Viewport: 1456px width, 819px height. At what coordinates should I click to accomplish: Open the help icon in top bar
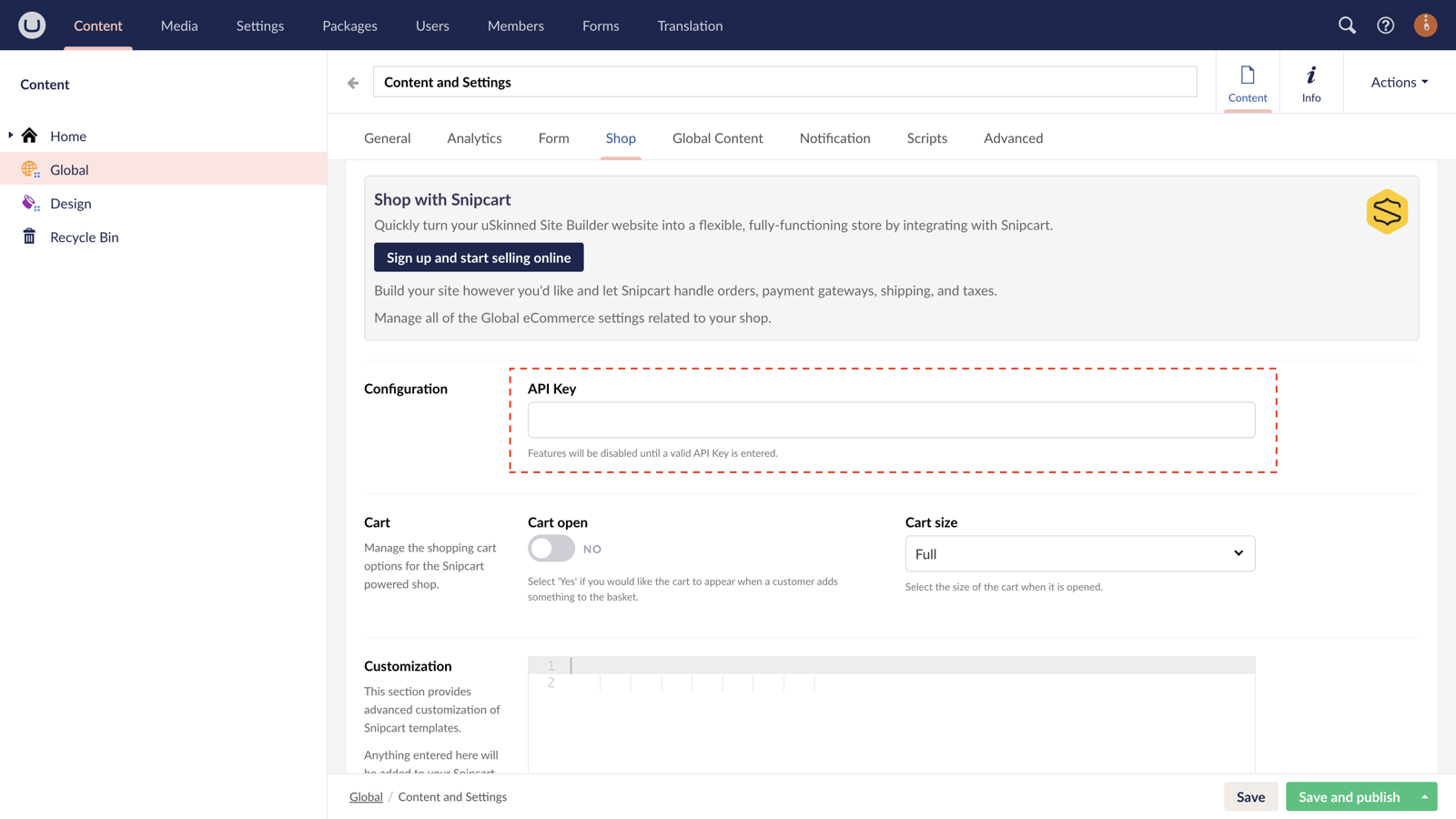(1385, 25)
